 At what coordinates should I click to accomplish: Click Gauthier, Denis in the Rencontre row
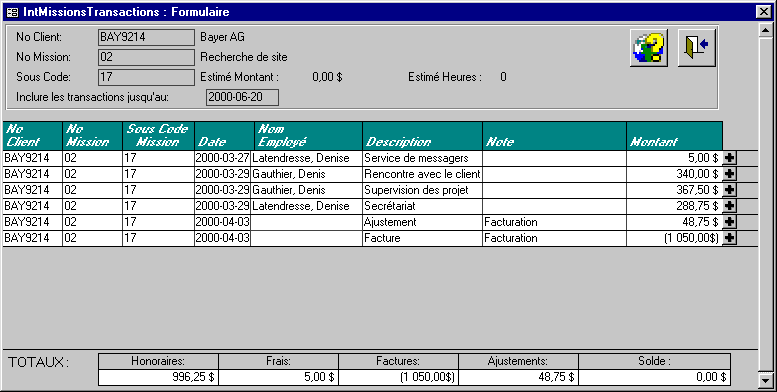pos(306,174)
